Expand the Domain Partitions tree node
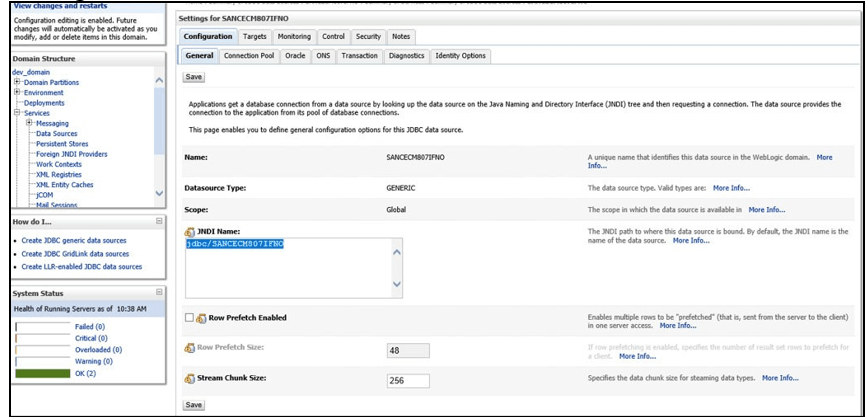The image size is (867, 417). point(17,82)
